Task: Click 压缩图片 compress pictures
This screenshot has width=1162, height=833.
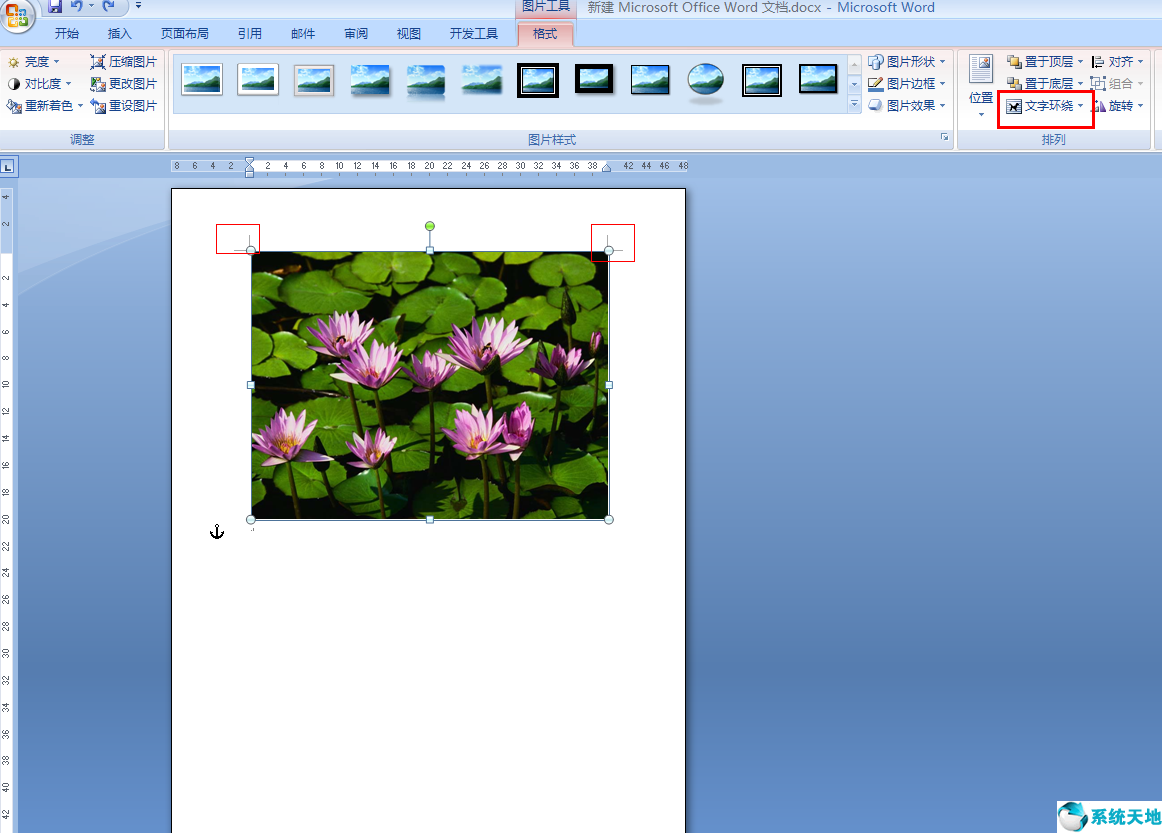Action: point(124,62)
